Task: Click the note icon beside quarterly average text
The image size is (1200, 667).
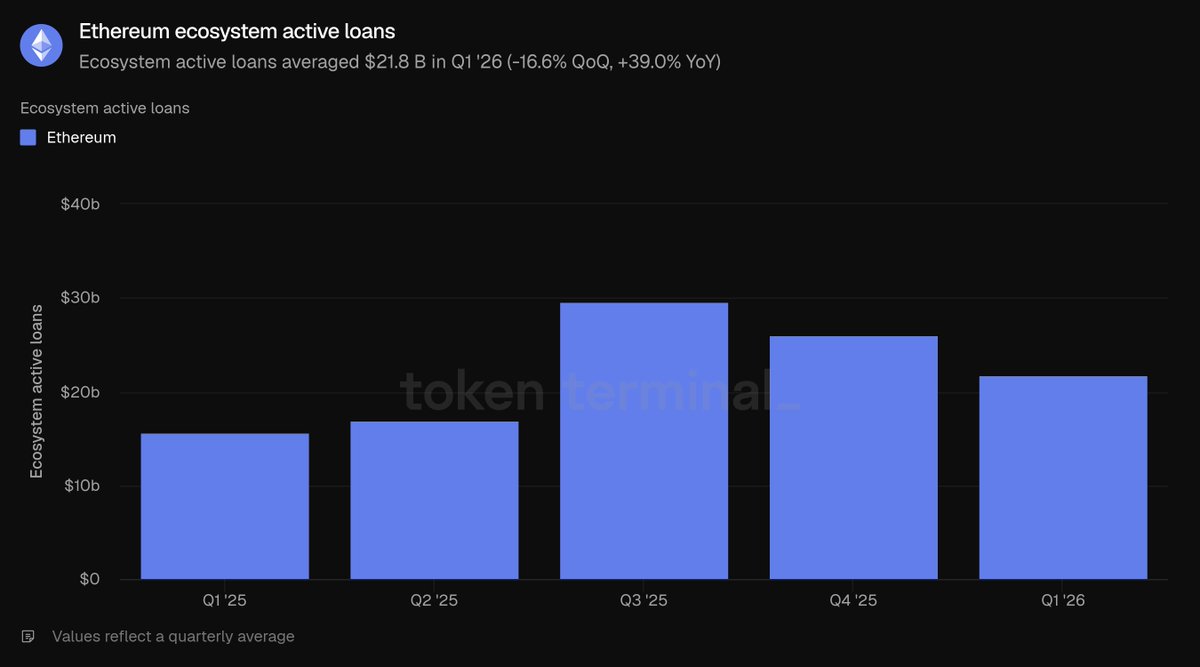Action: (x=28, y=636)
